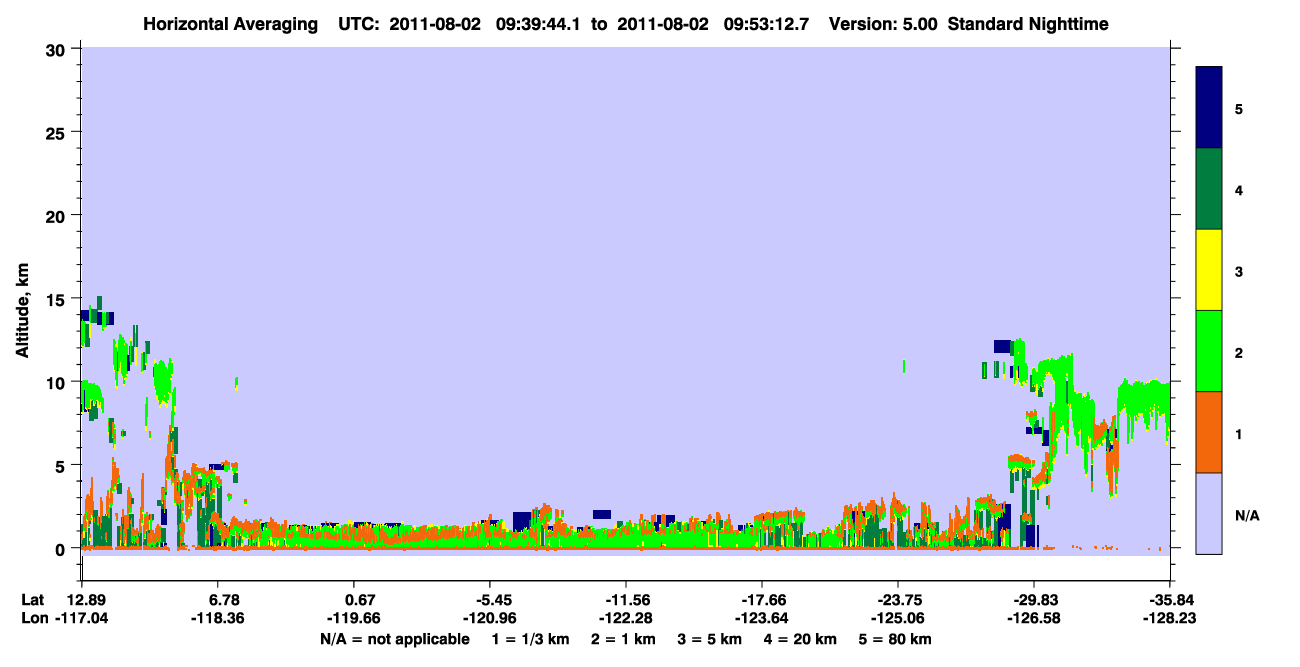Click the end time '09:53:12.7' in the title
This screenshot has height=667, width=1300.
[766, 24]
